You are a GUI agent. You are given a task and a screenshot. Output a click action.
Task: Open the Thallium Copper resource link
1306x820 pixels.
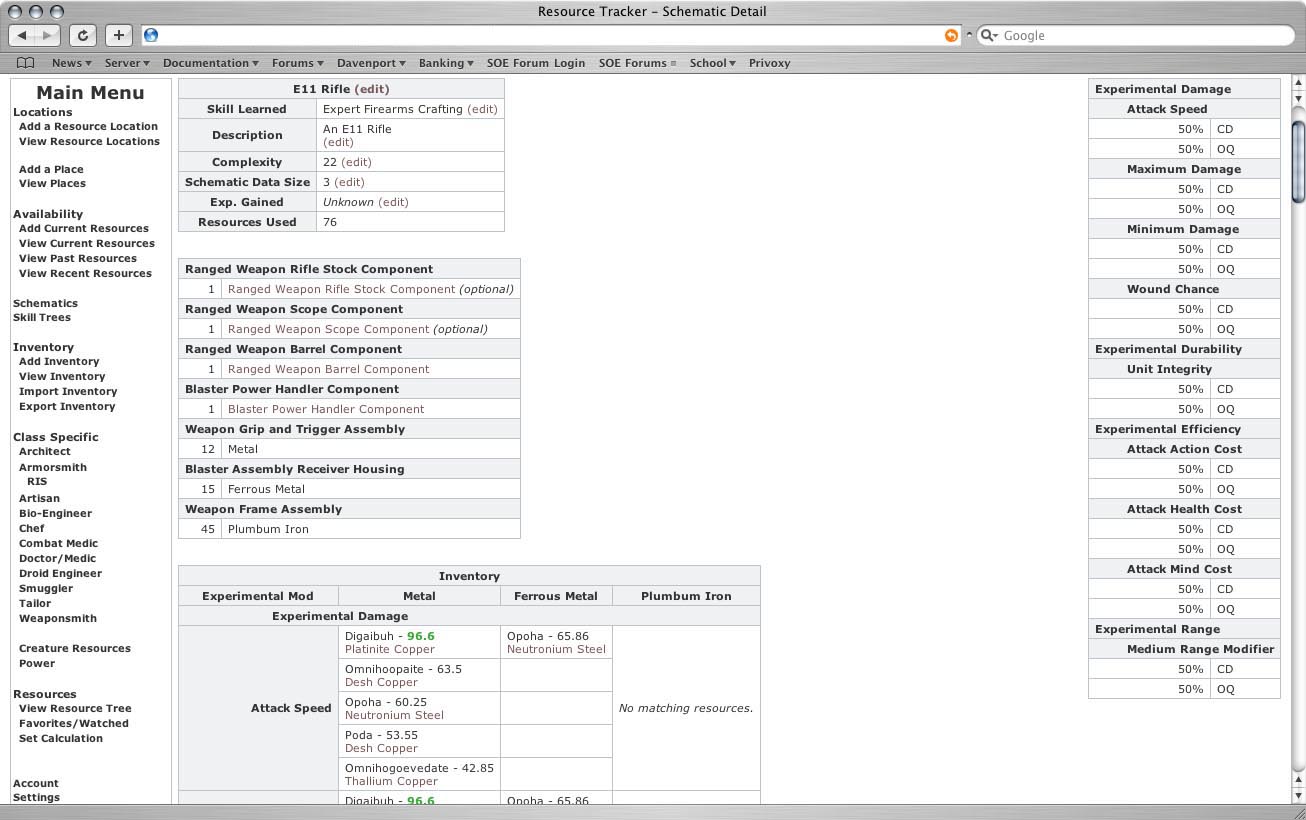(x=391, y=782)
